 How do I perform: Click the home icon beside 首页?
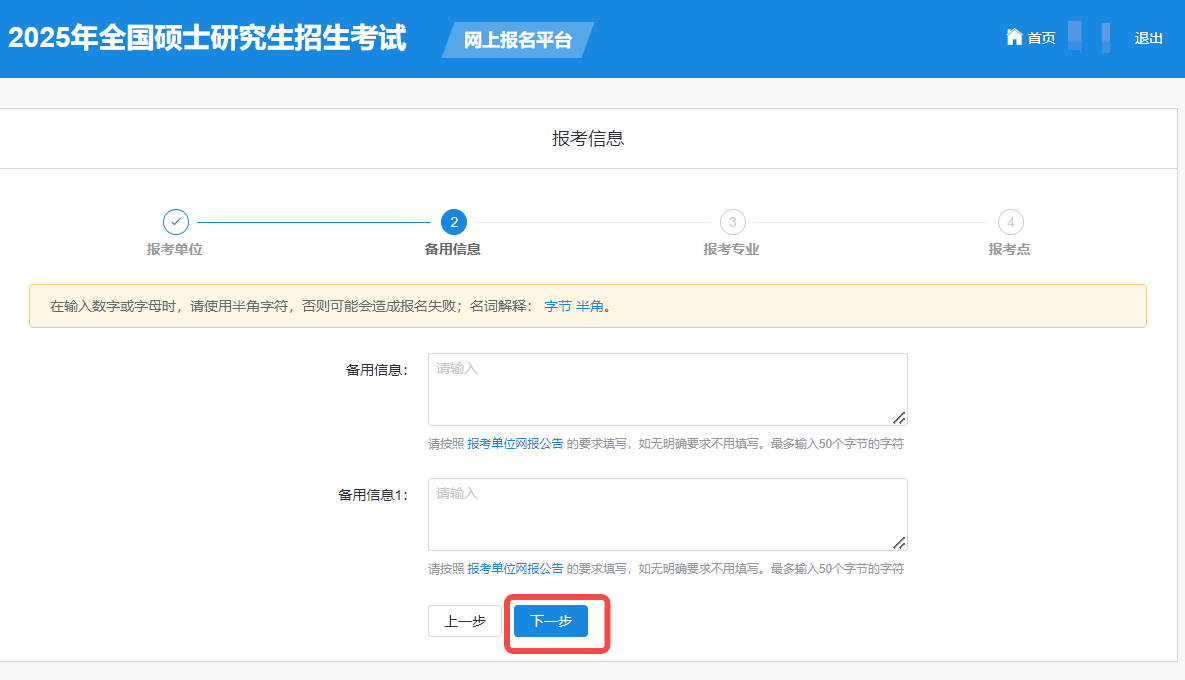coord(1013,37)
